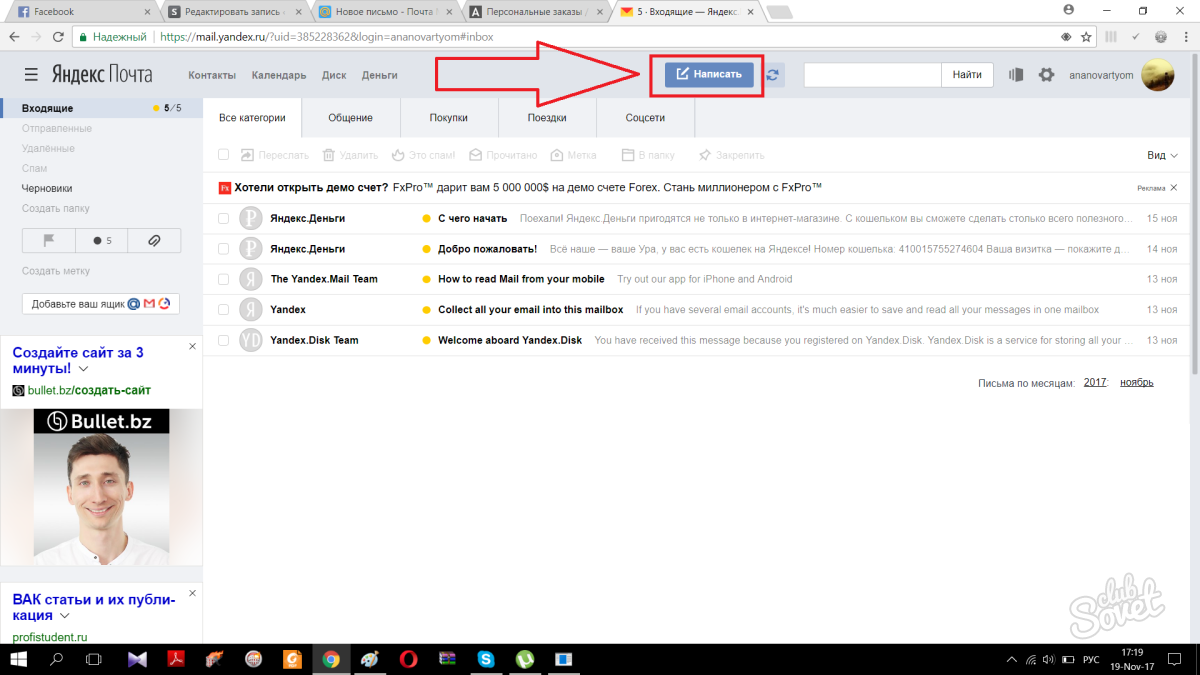Tick the checkbox for Yandex.Disk Team email
This screenshot has width=1200, height=675.
pos(224,340)
